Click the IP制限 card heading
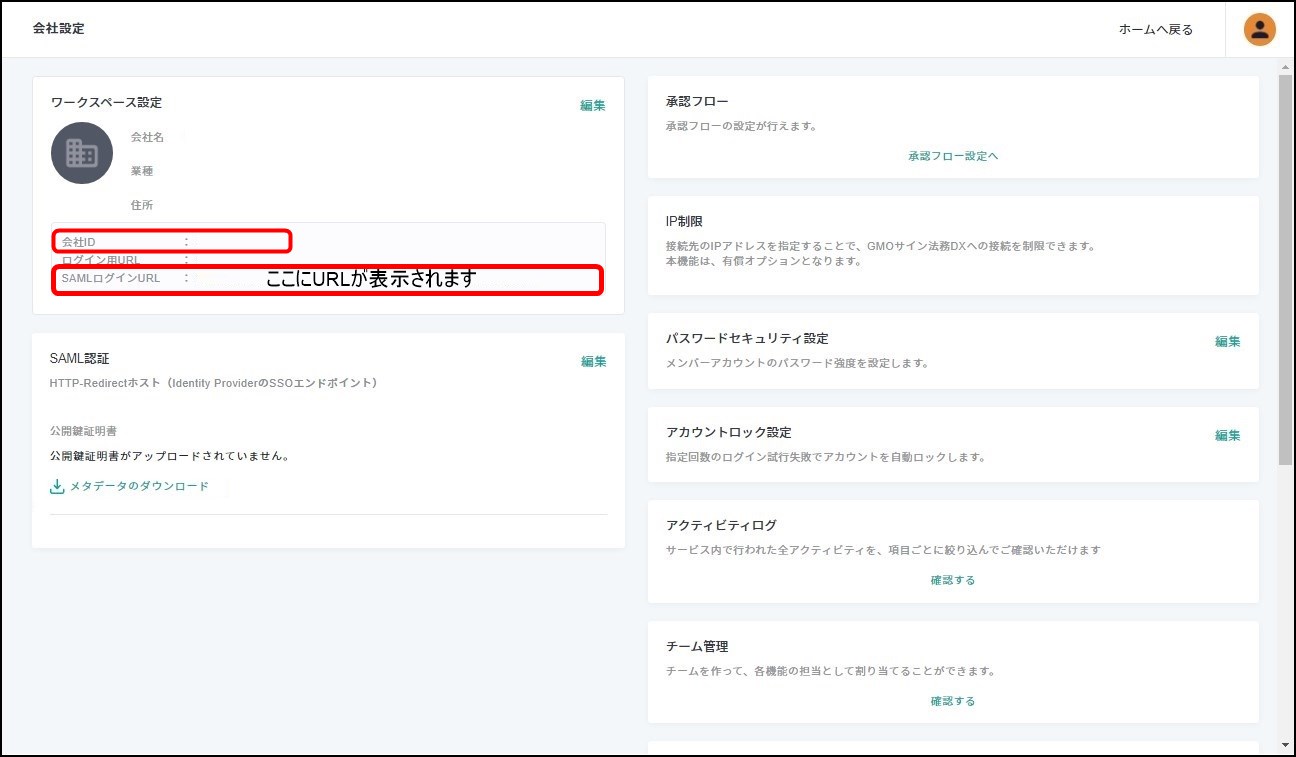1296x757 pixels. pos(684,221)
